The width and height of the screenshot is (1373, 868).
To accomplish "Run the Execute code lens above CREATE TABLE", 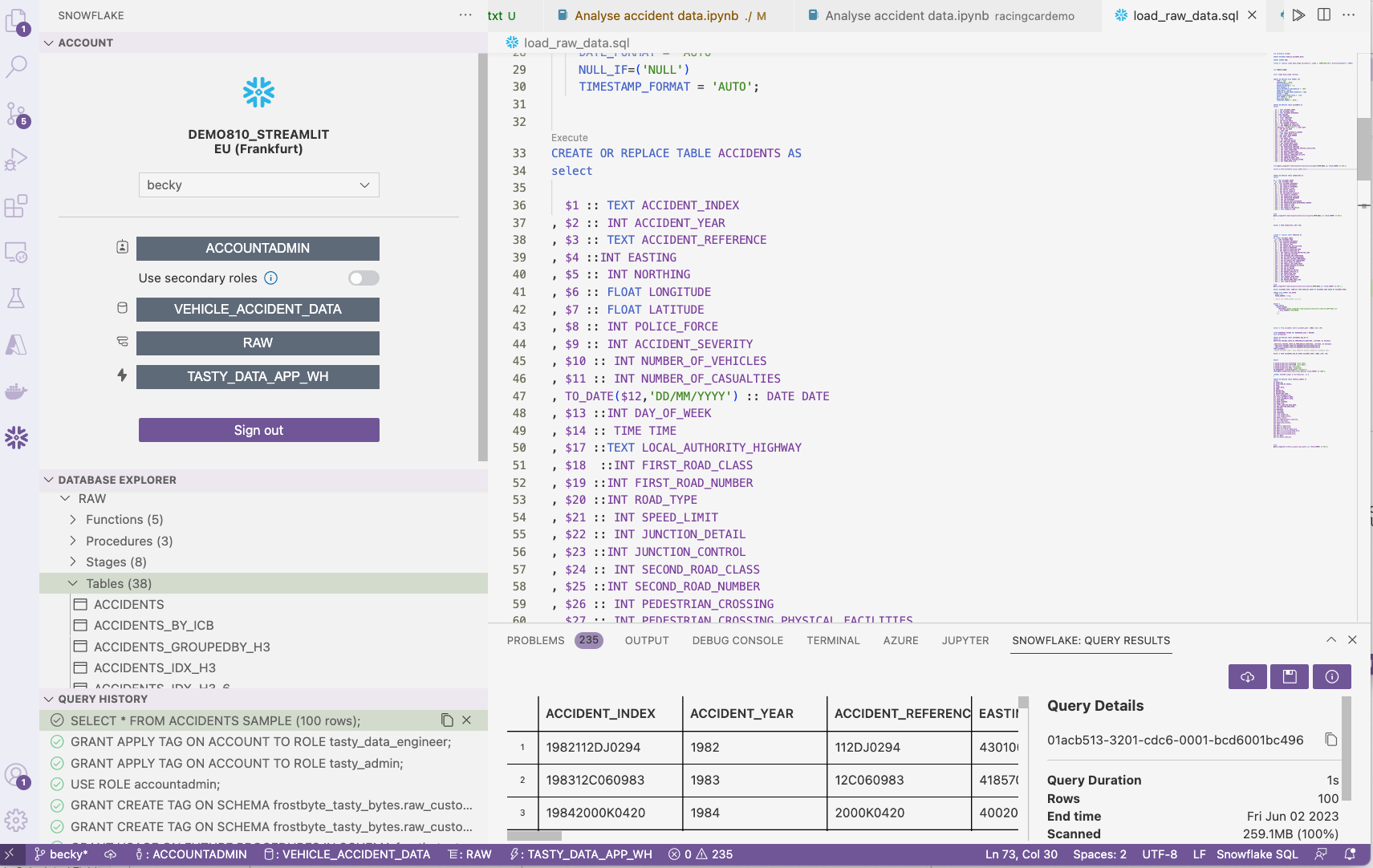I will coord(568,137).
